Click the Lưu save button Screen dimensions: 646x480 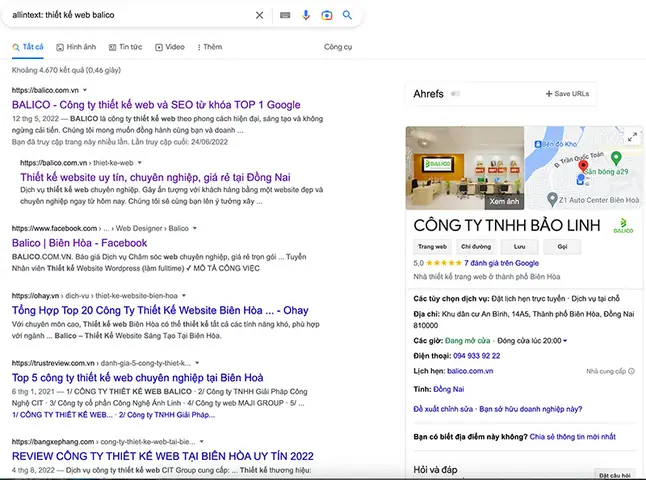click(520, 247)
